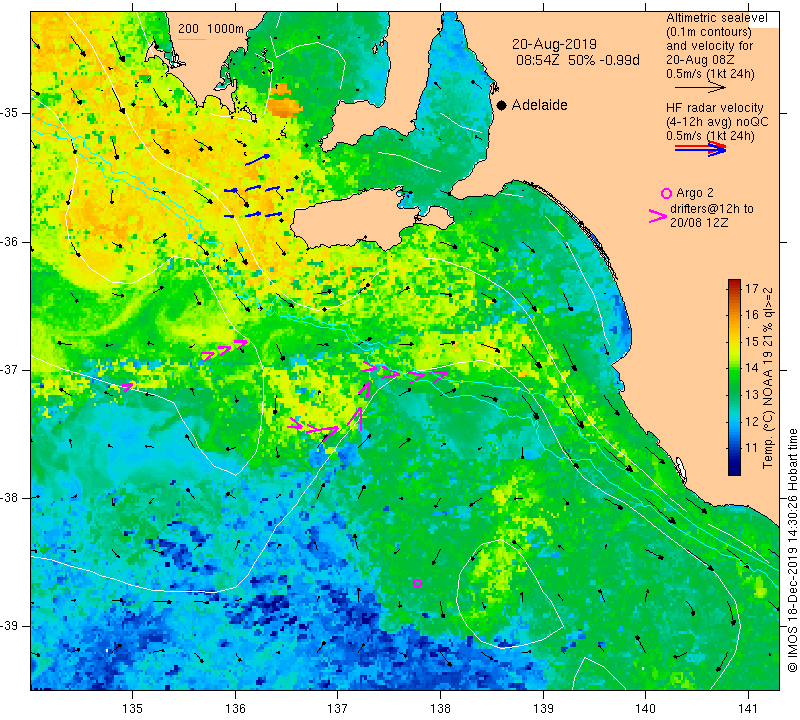
Task: Click the 11 value on temperature scale
Action: coord(752,448)
